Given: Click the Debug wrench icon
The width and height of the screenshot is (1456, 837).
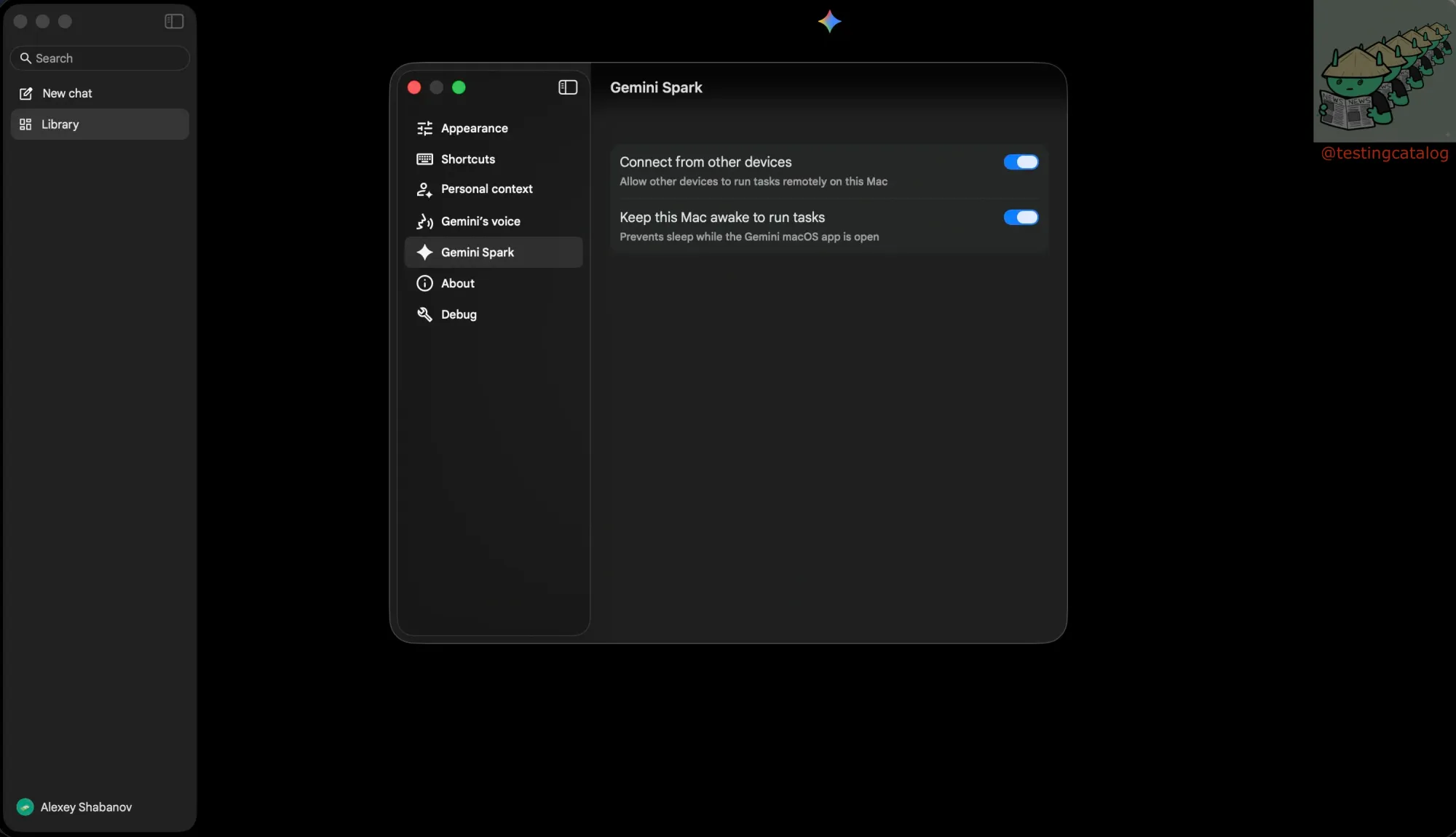Looking at the screenshot, I should [x=424, y=314].
